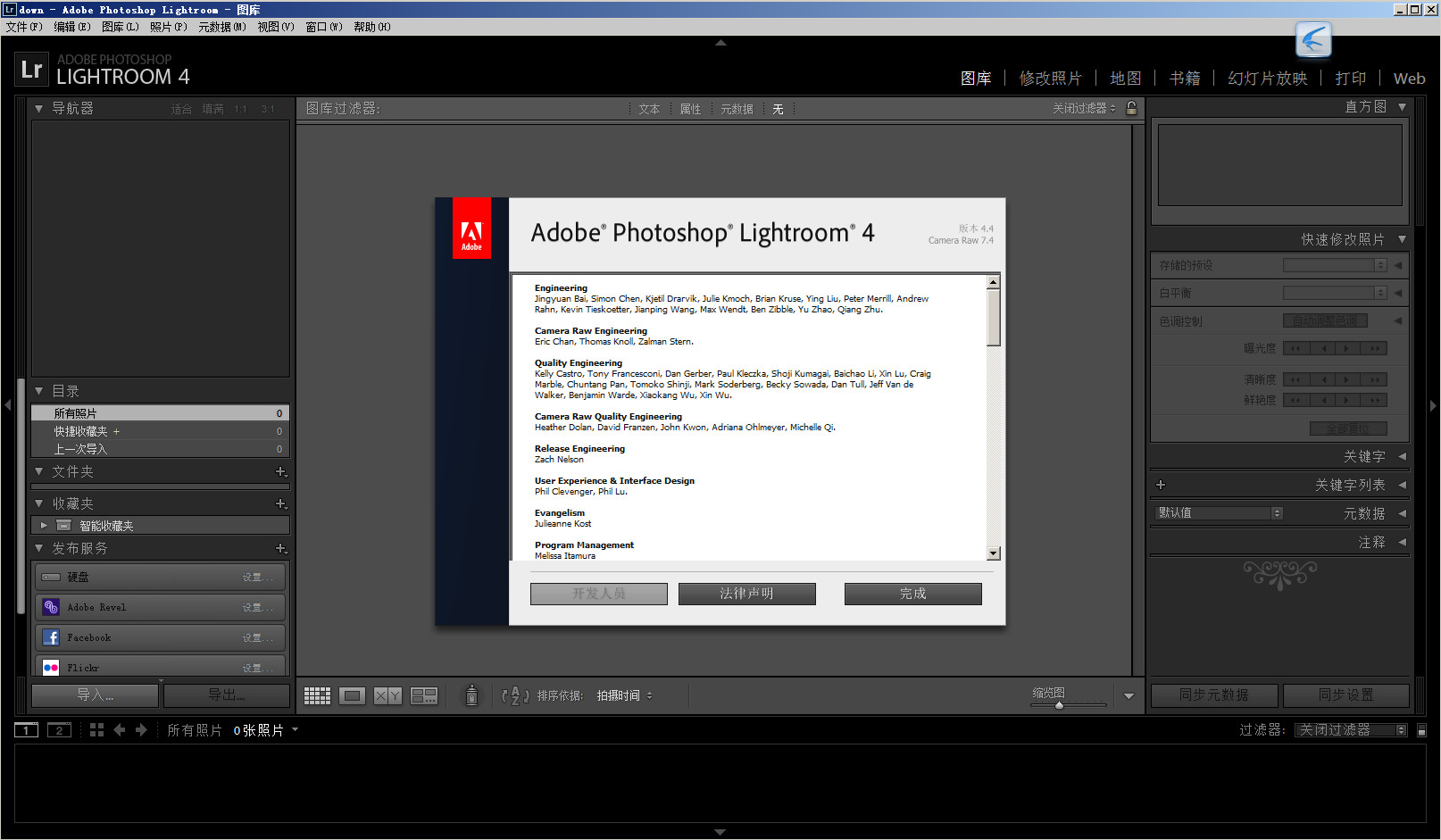Click the second window display button 2
Viewport: 1441px width, 840px height.
tap(59, 730)
